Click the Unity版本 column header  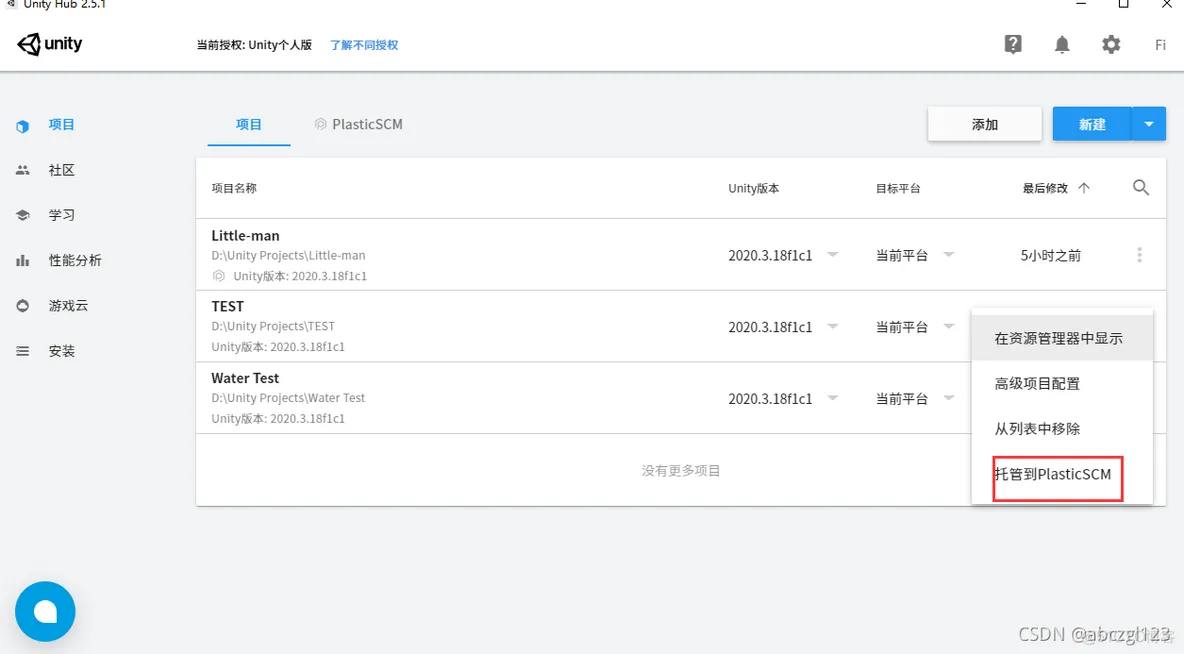tap(754, 188)
